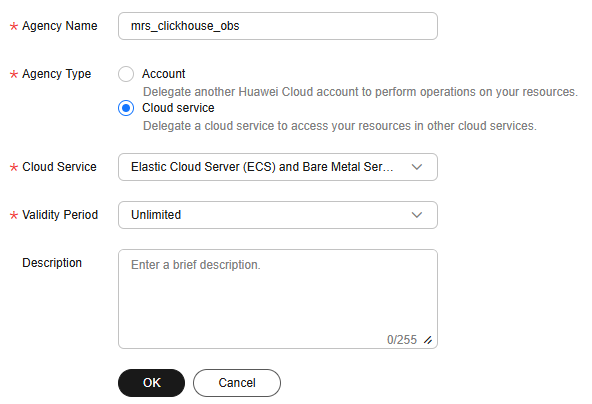Click the 'Delegate another Huawei Cloud account' hint
The image size is (592, 404).
pyautogui.click(x=360, y=92)
